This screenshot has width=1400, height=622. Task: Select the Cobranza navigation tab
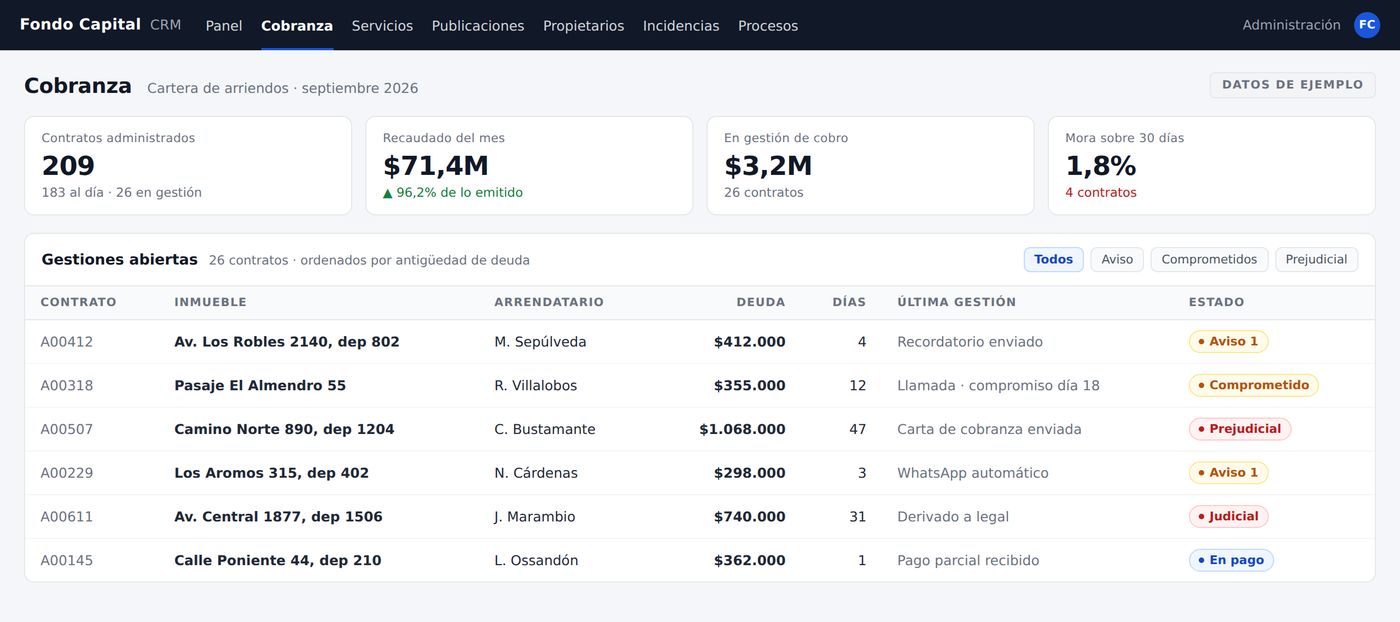coord(297,26)
